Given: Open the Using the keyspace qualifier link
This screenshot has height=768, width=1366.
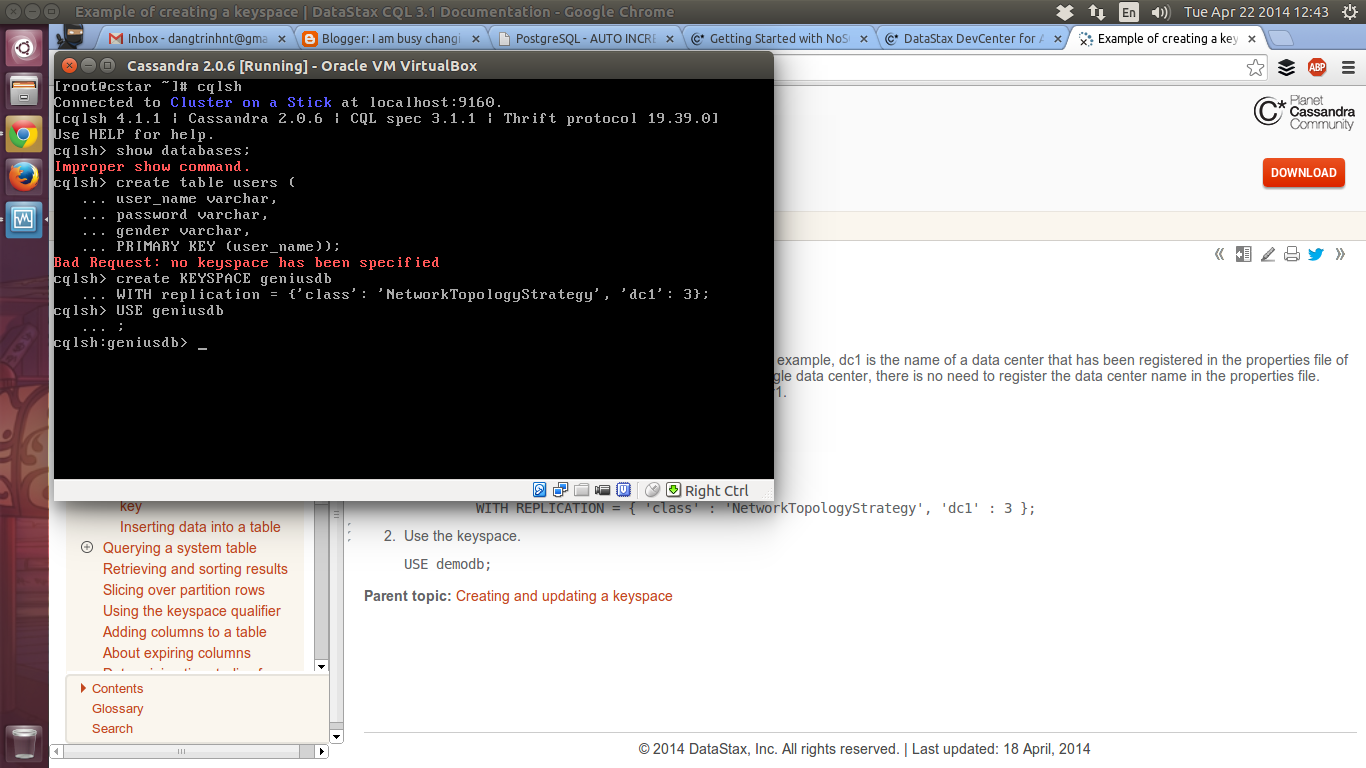Looking at the screenshot, I should point(192,611).
